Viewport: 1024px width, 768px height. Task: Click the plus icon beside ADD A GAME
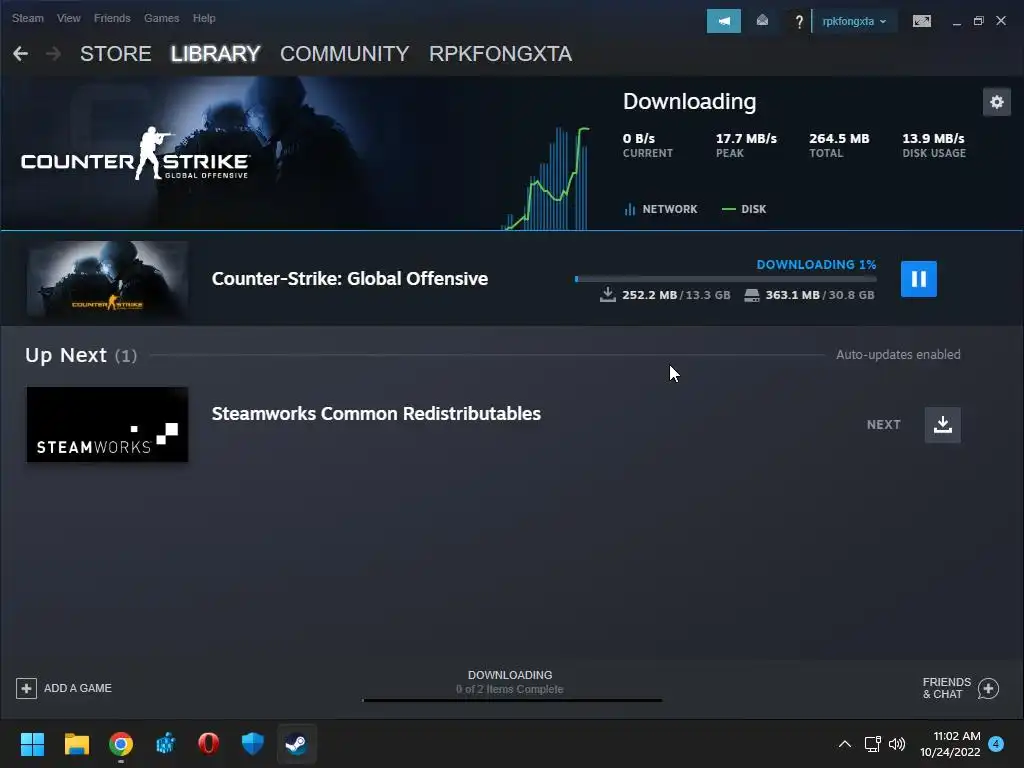(26, 688)
